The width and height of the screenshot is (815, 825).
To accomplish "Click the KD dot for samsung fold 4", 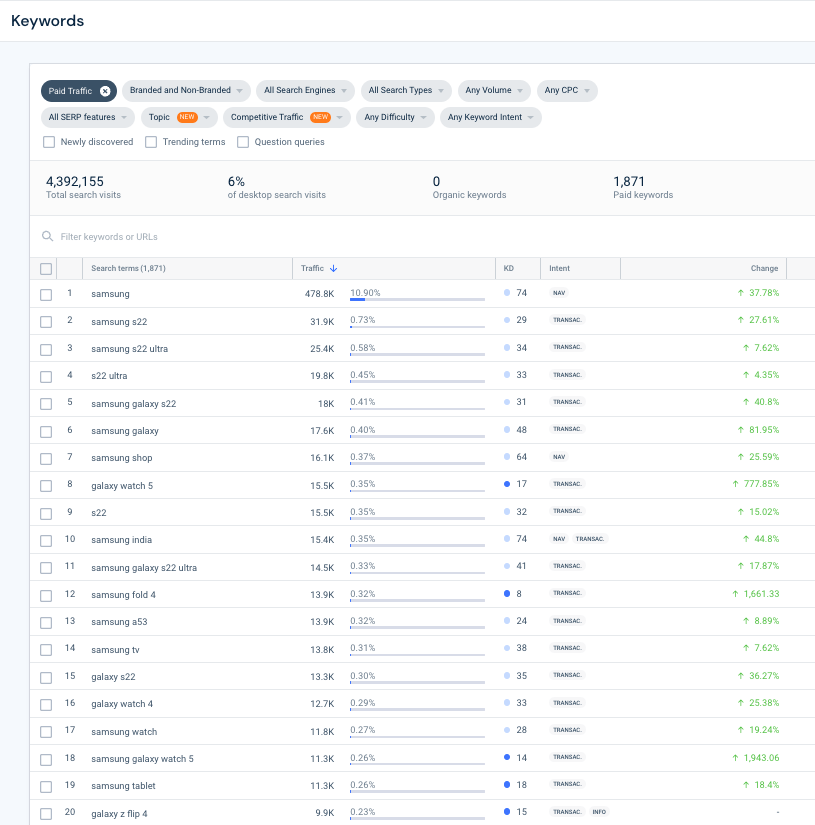I will [x=507, y=593].
